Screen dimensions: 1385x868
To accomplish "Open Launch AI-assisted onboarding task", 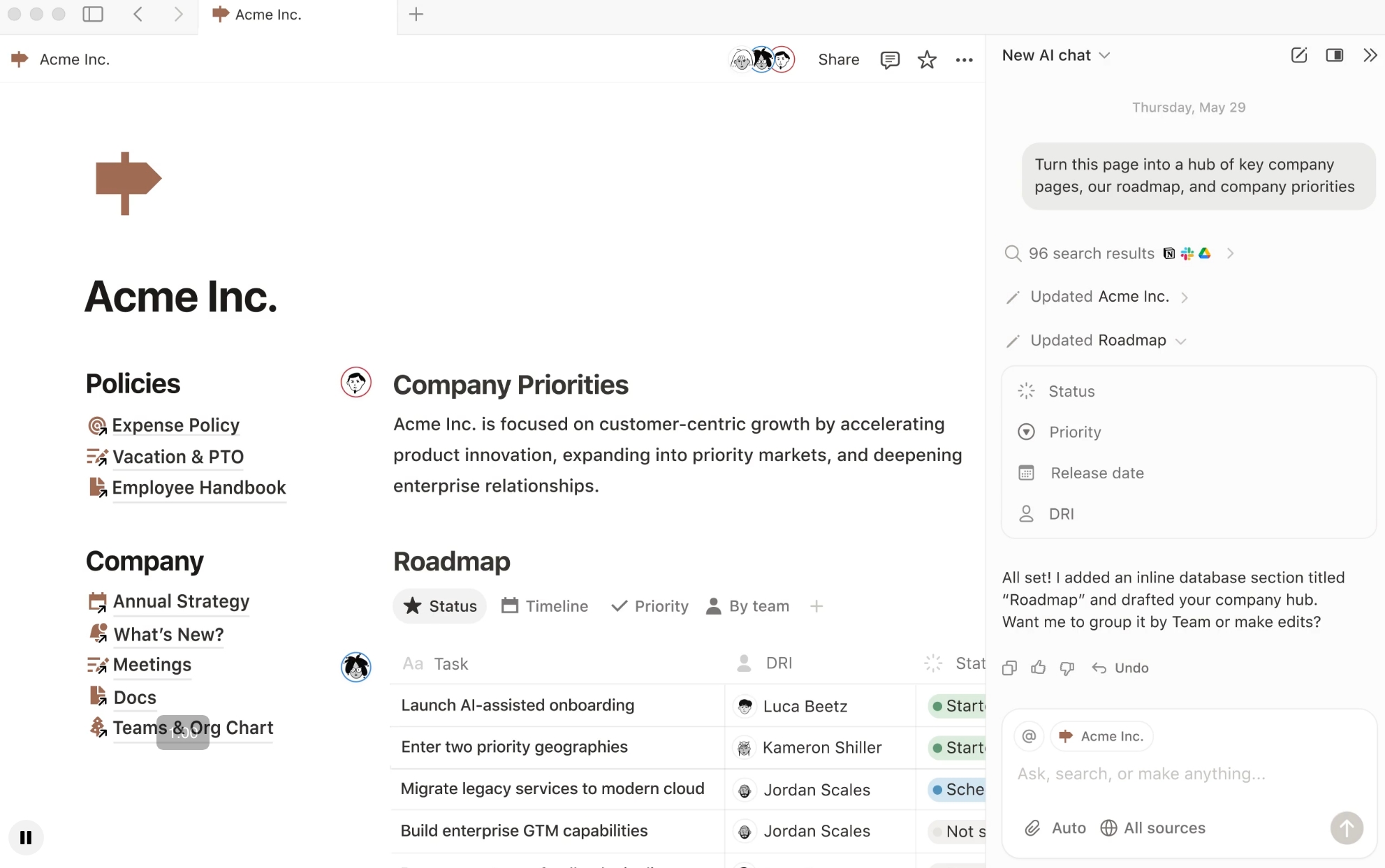I will pyautogui.click(x=518, y=705).
